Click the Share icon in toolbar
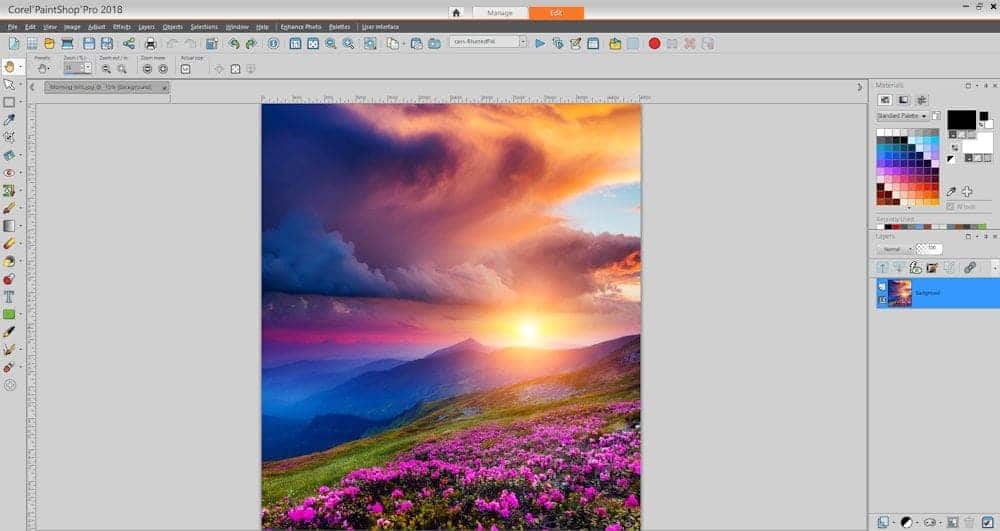The width and height of the screenshot is (1000, 531). [x=128, y=43]
